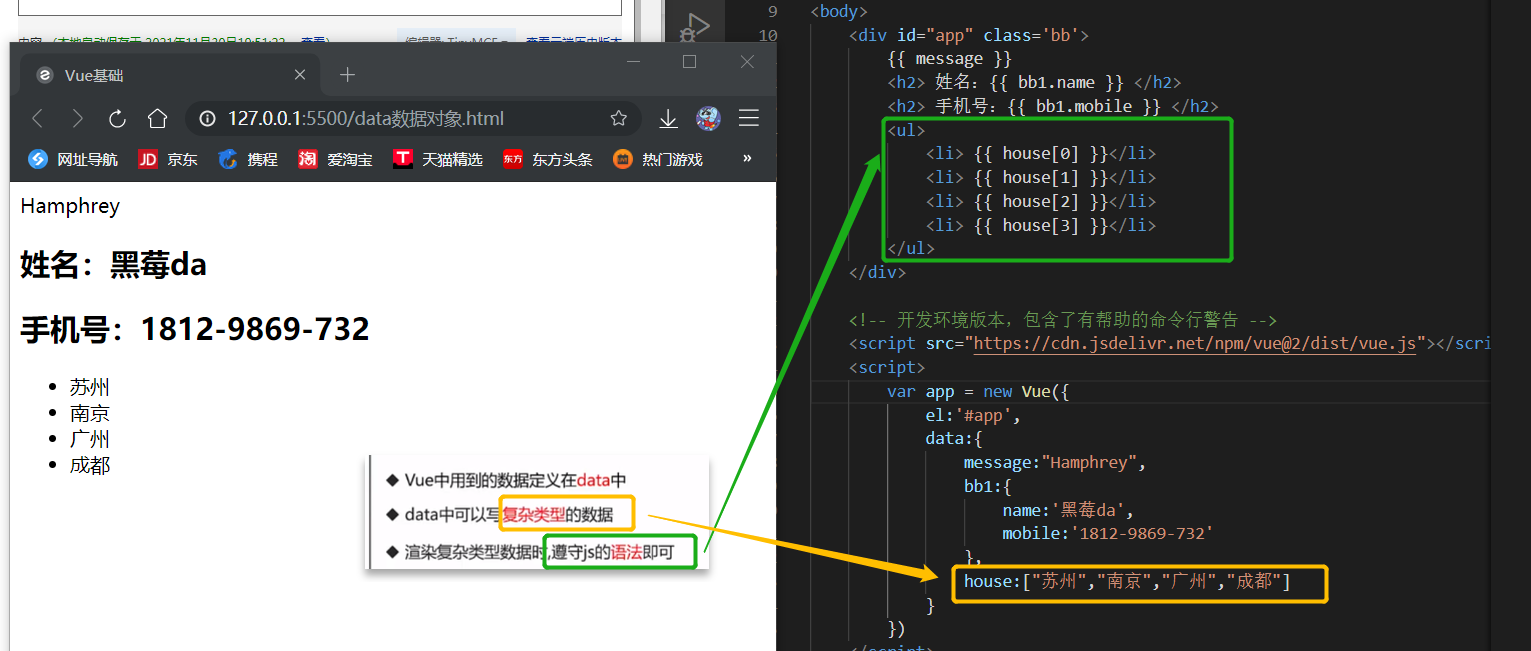Click the 成都 list item

(90, 466)
